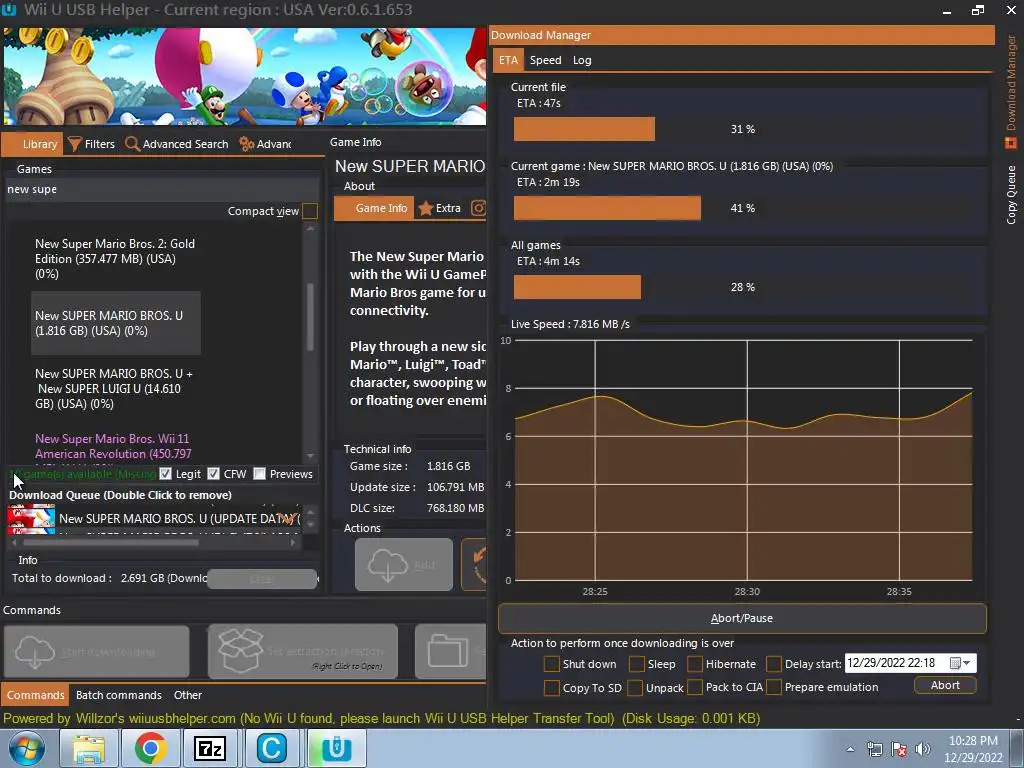Image resolution: width=1024 pixels, height=768 pixels.
Task: Click the calendar icon in Delay start field
Action: [x=955, y=663]
